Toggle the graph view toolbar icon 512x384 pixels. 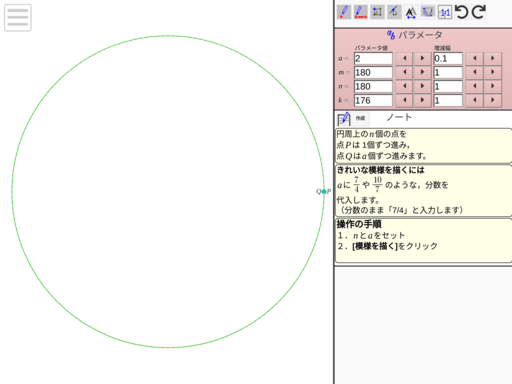point(428,12)
